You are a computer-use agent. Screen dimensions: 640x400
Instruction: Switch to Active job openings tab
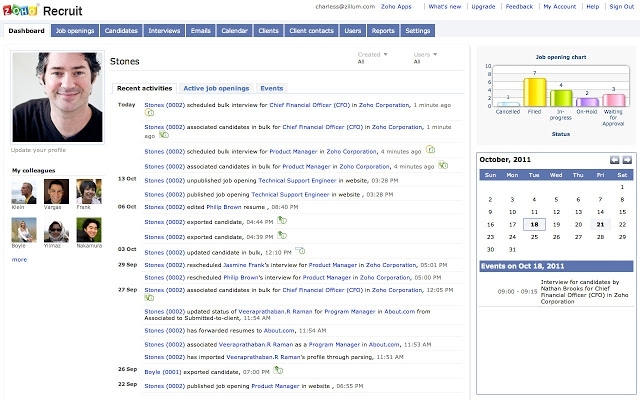217,88
